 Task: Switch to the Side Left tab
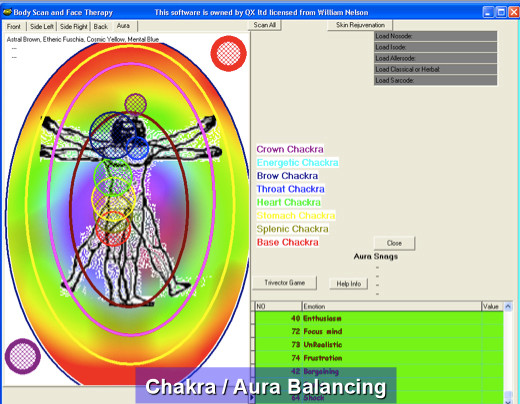pos(42,26)
